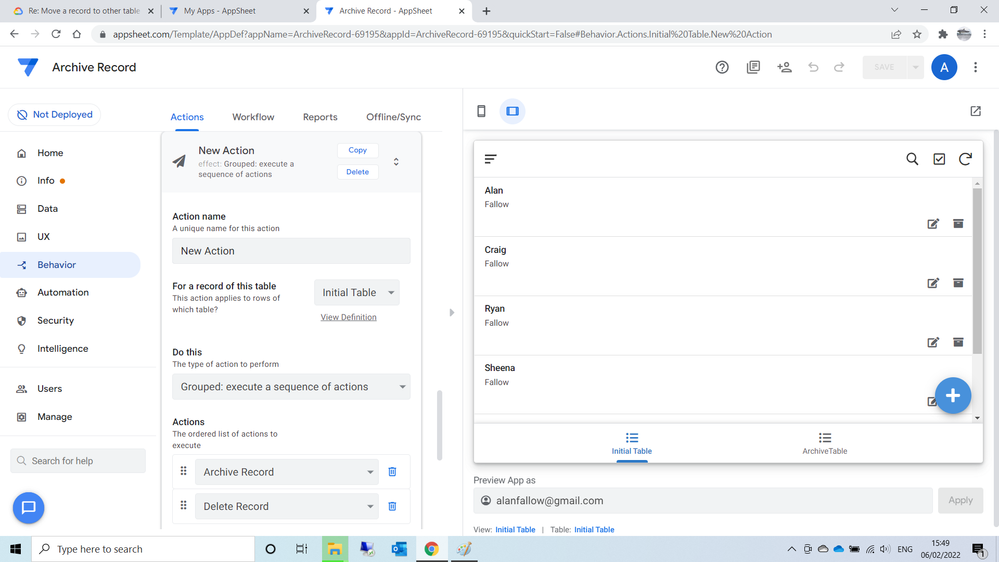Undo the last change
This screenshot has height=562, width=999.
click(813, 67)
